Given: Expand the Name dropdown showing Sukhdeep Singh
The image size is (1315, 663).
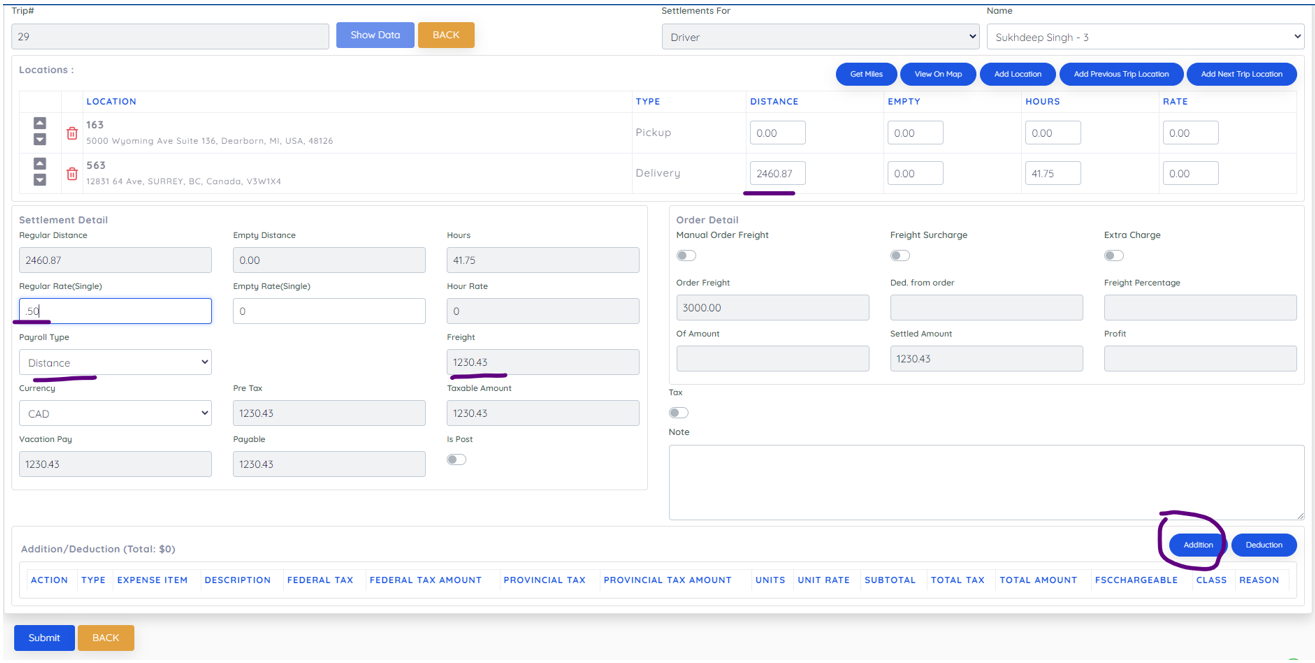Looking at the screenshot, I should pos(1145,37).
